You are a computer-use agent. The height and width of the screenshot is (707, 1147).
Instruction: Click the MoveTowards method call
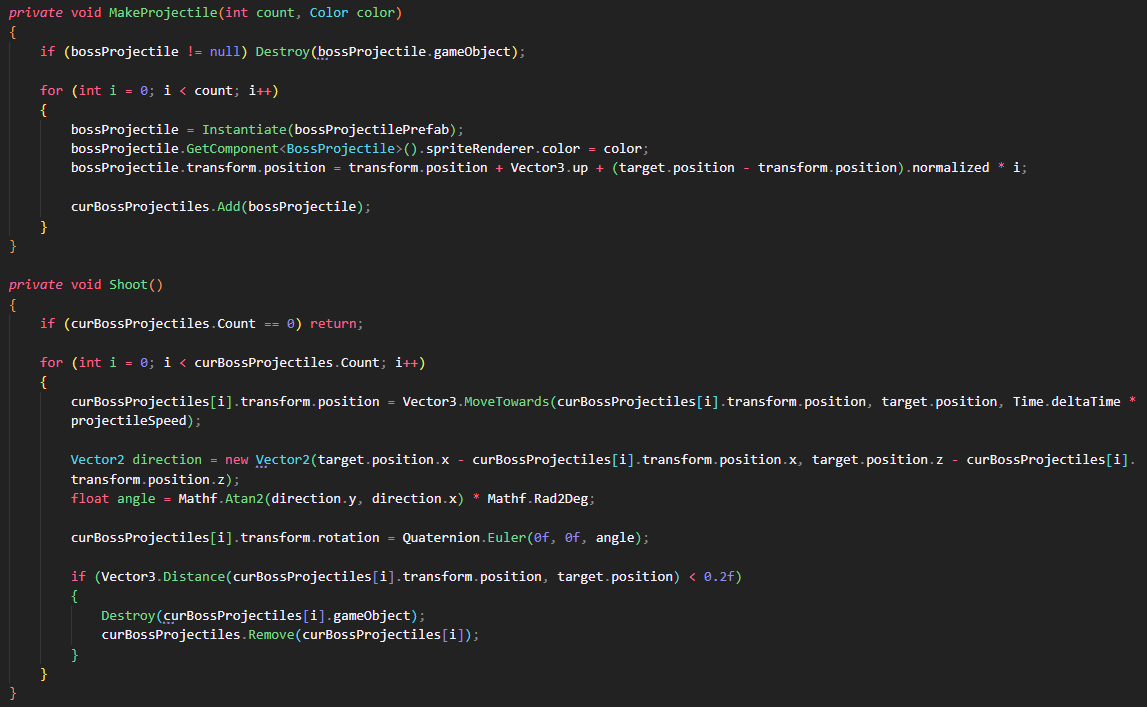coord(506,402)
